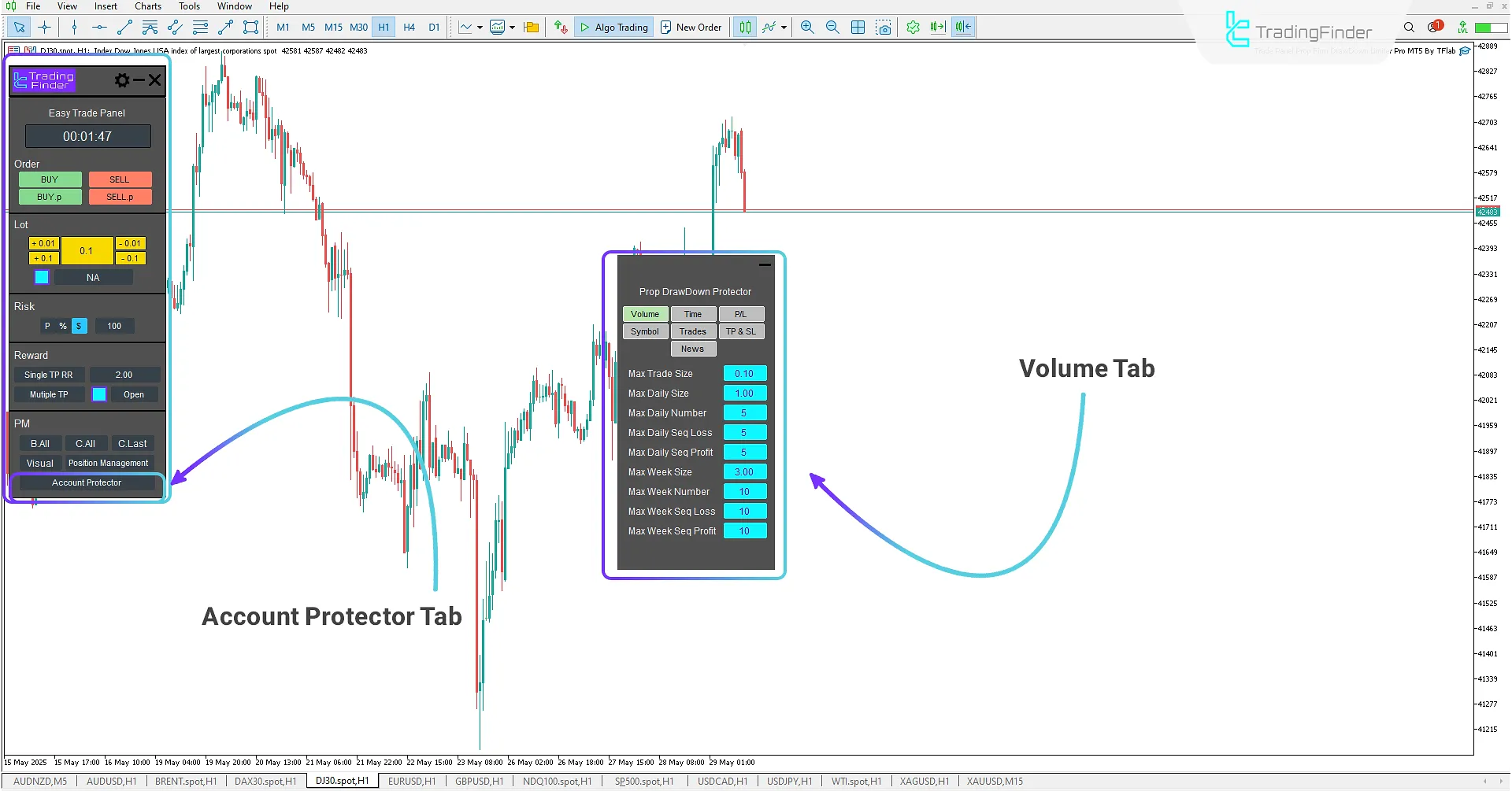Open the line chart type dropdown
The image size is (1512, 791).
click(479, 27)
